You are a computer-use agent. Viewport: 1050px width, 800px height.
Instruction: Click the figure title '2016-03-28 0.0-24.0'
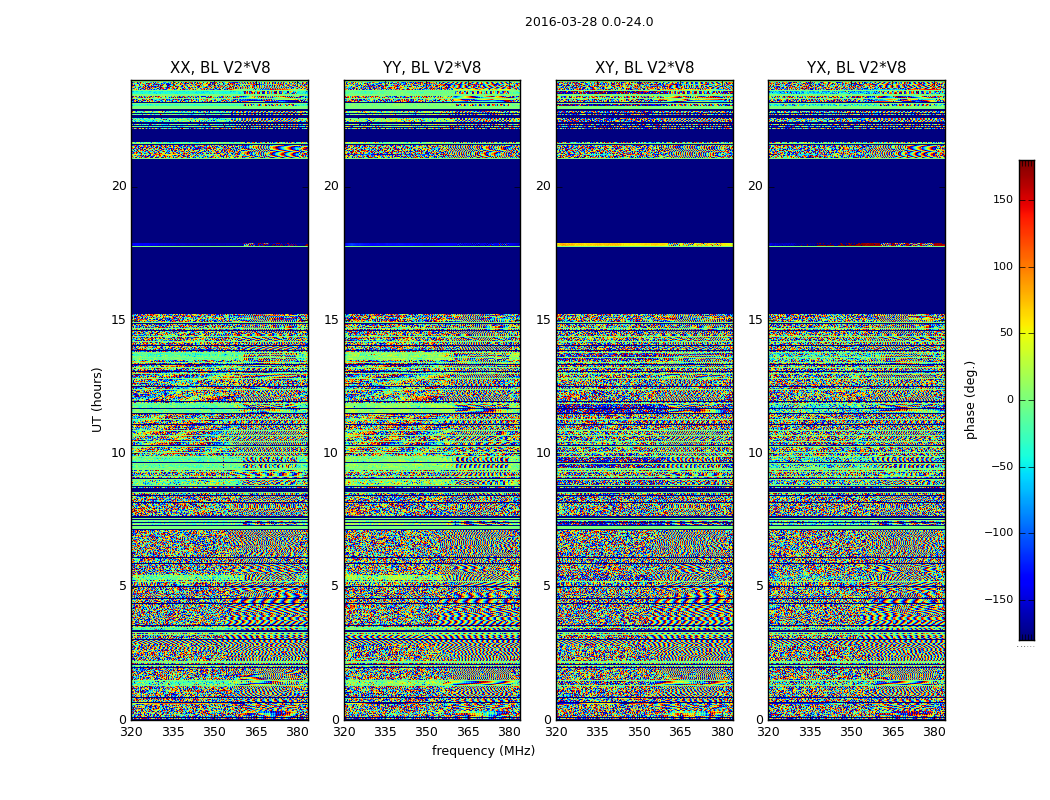point(588,22)
